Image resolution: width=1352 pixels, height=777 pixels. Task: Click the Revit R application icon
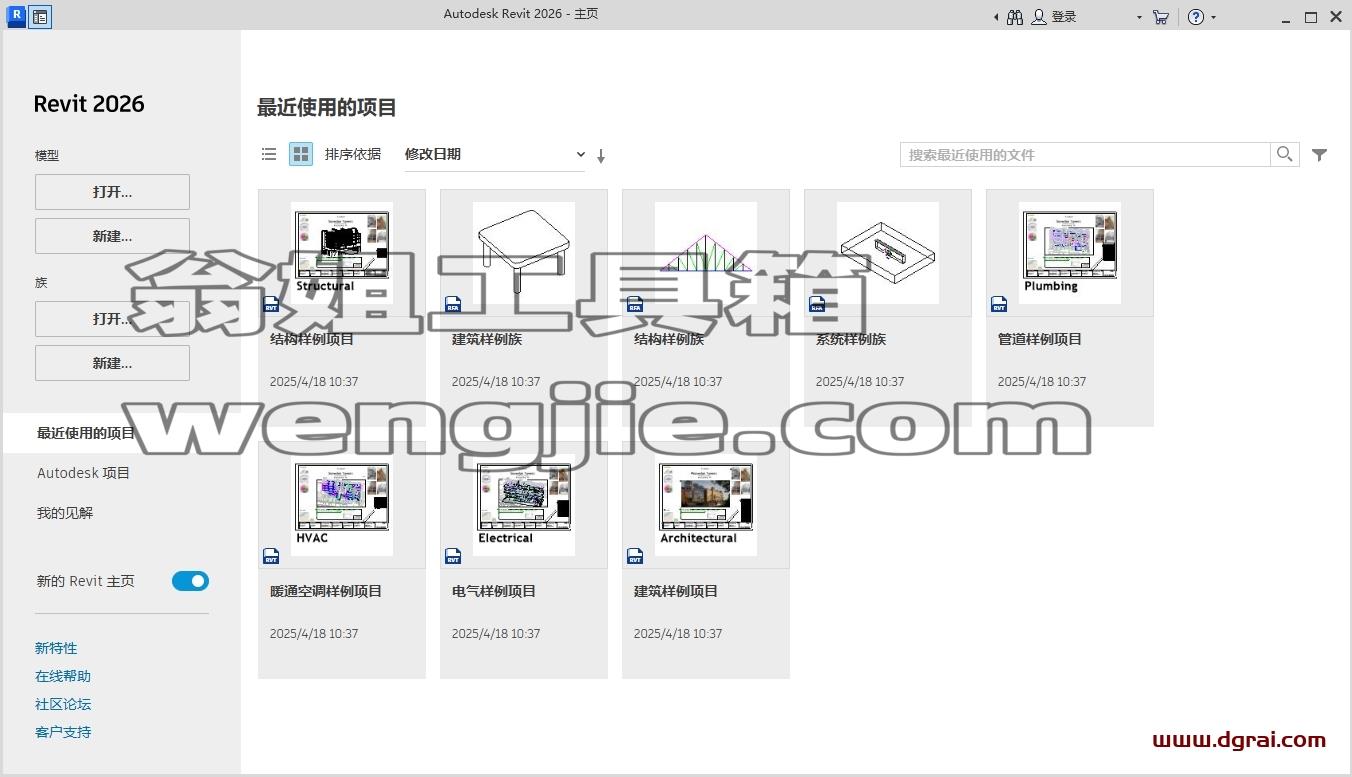coord(15,16)
